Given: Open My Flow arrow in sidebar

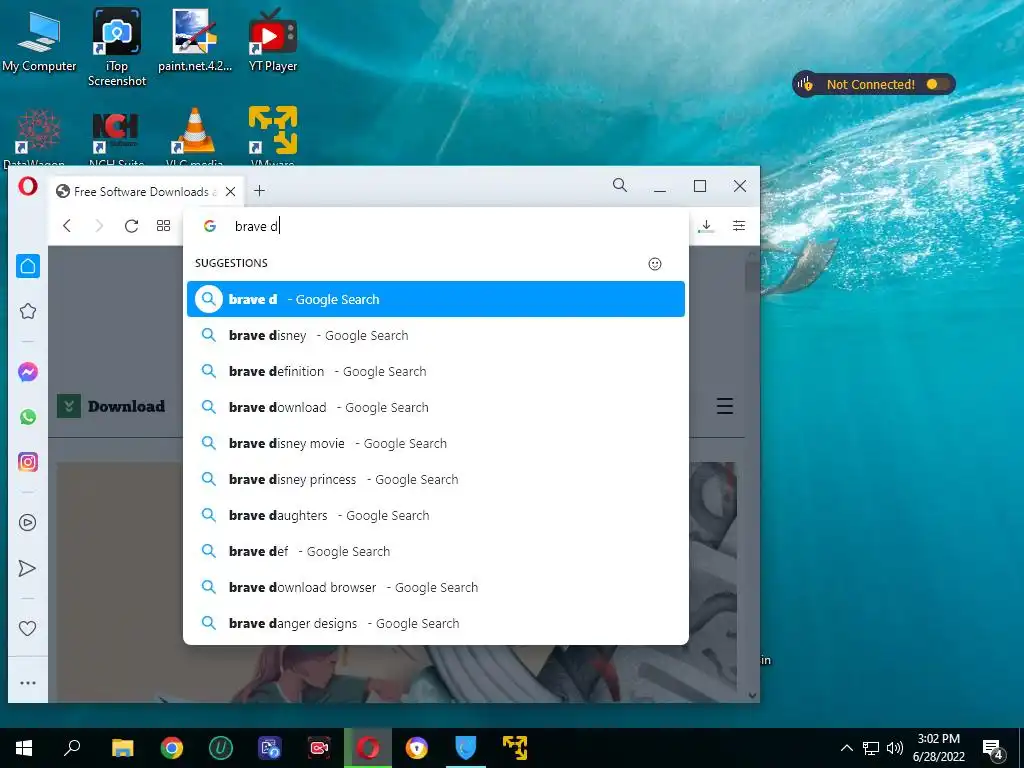Looking at the screenshot, I should (x=27, y=568).
